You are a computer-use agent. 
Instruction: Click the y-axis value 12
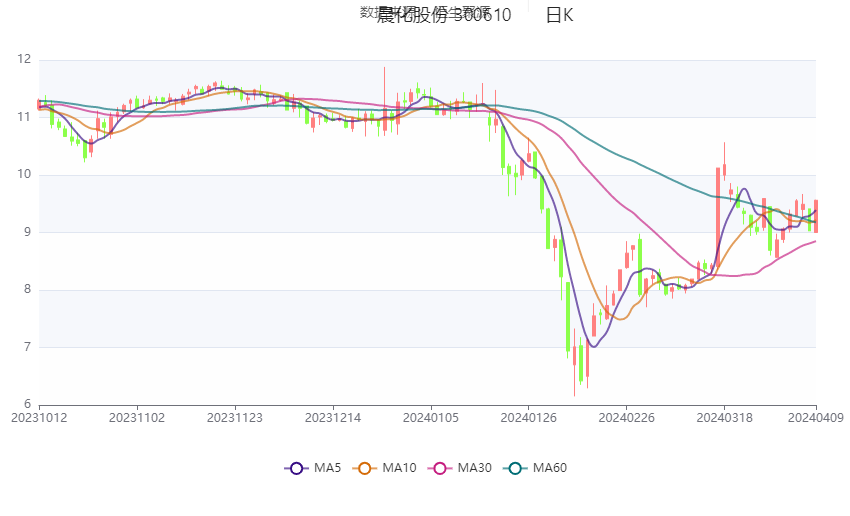24,60
